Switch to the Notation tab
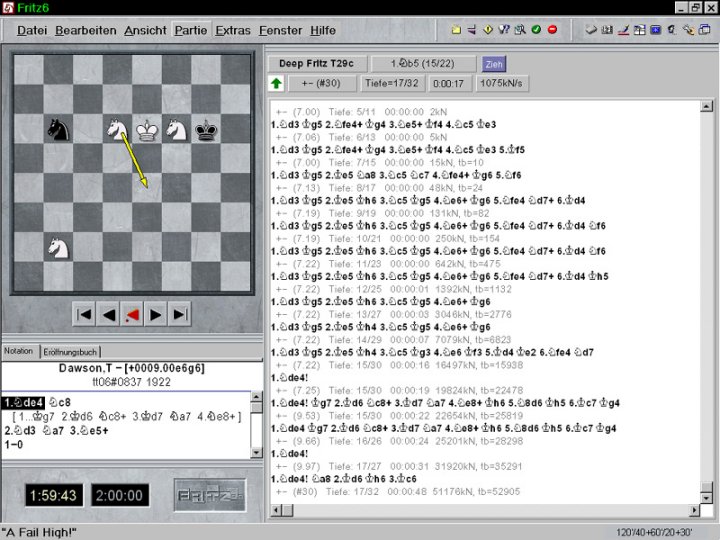The image size is (720, 540). (x=19, y=351)
